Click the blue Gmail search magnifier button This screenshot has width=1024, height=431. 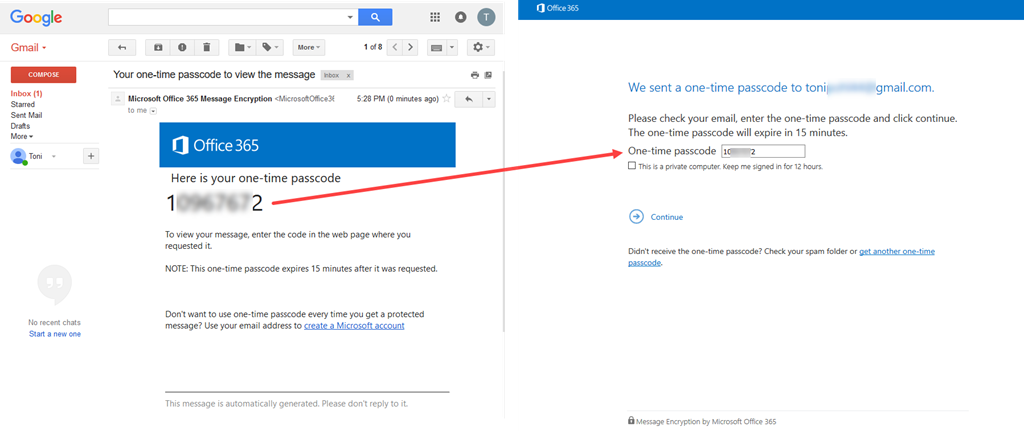pos(376,17)
